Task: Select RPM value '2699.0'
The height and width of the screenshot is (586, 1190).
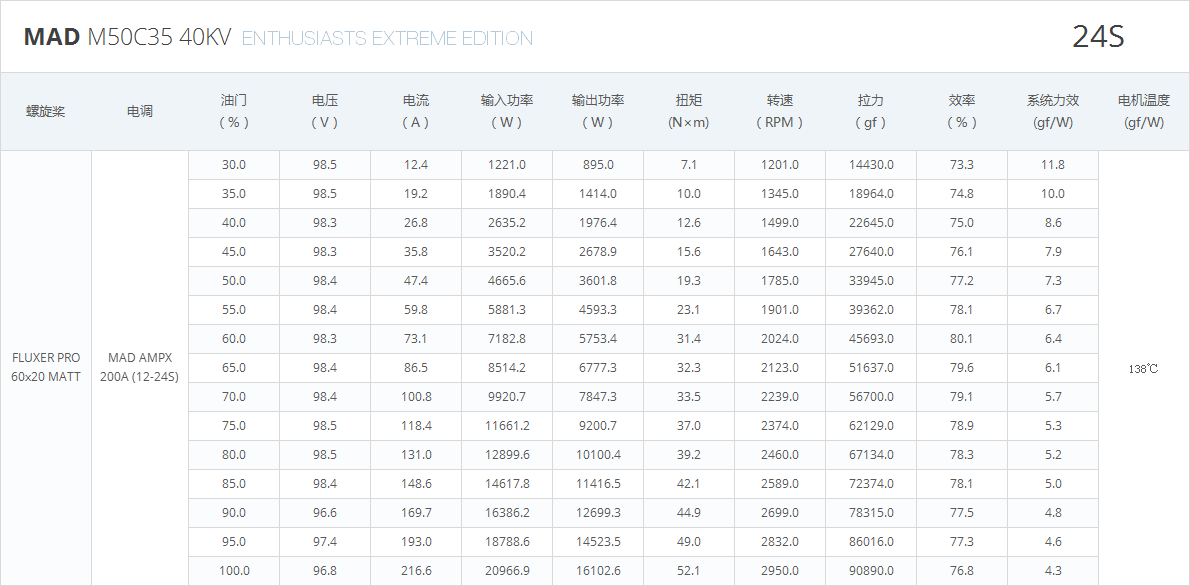Action: (780, 512)
